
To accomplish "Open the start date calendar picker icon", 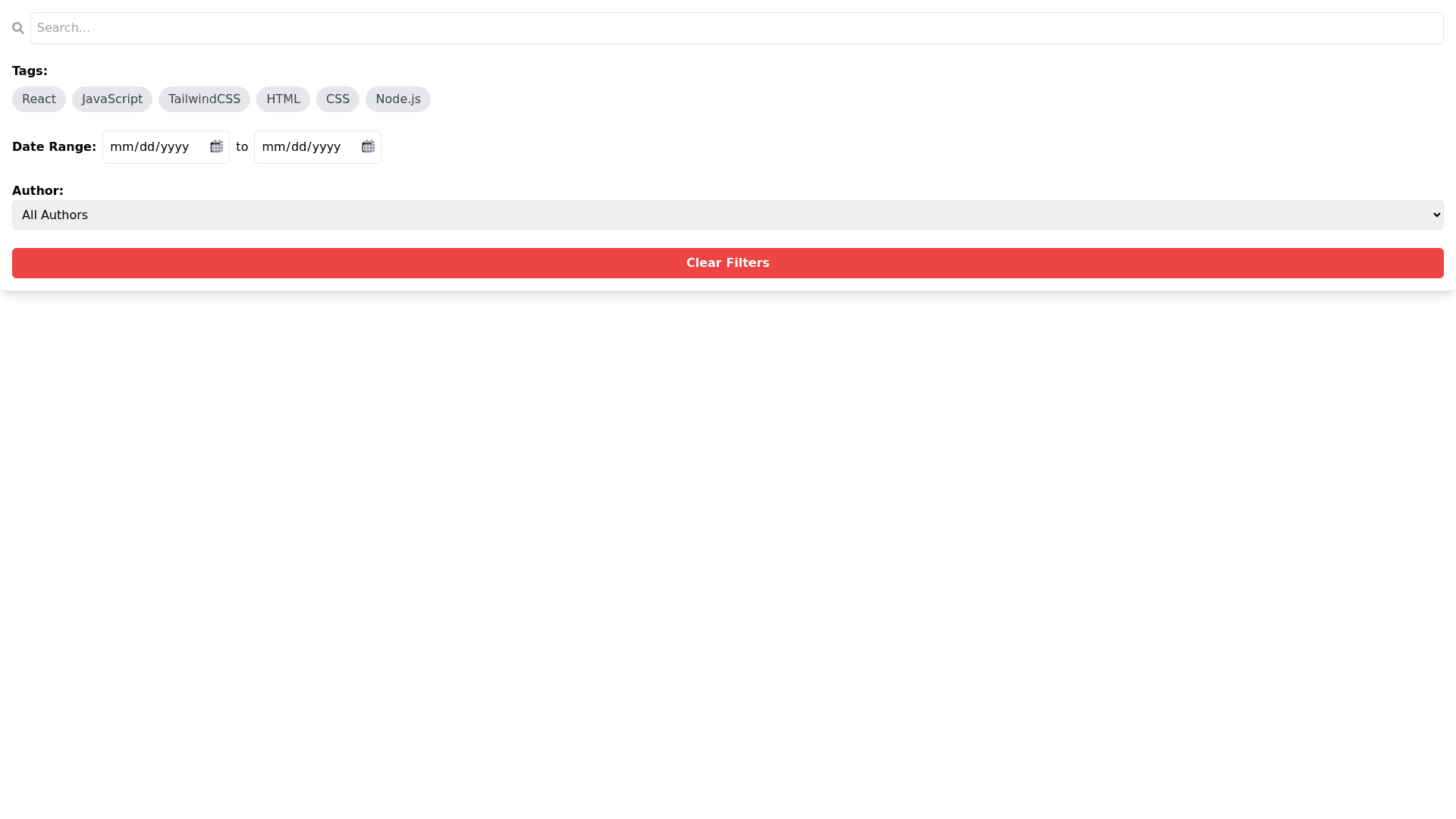I will 216,146.
